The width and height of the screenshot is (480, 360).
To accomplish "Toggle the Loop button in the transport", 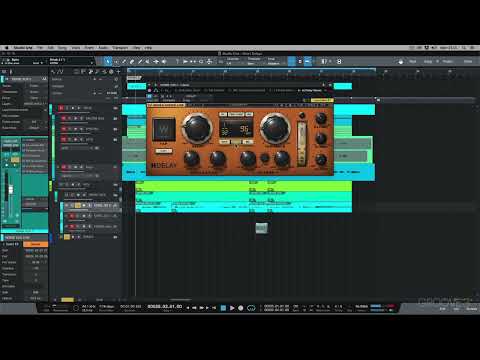I will [251, 308].
